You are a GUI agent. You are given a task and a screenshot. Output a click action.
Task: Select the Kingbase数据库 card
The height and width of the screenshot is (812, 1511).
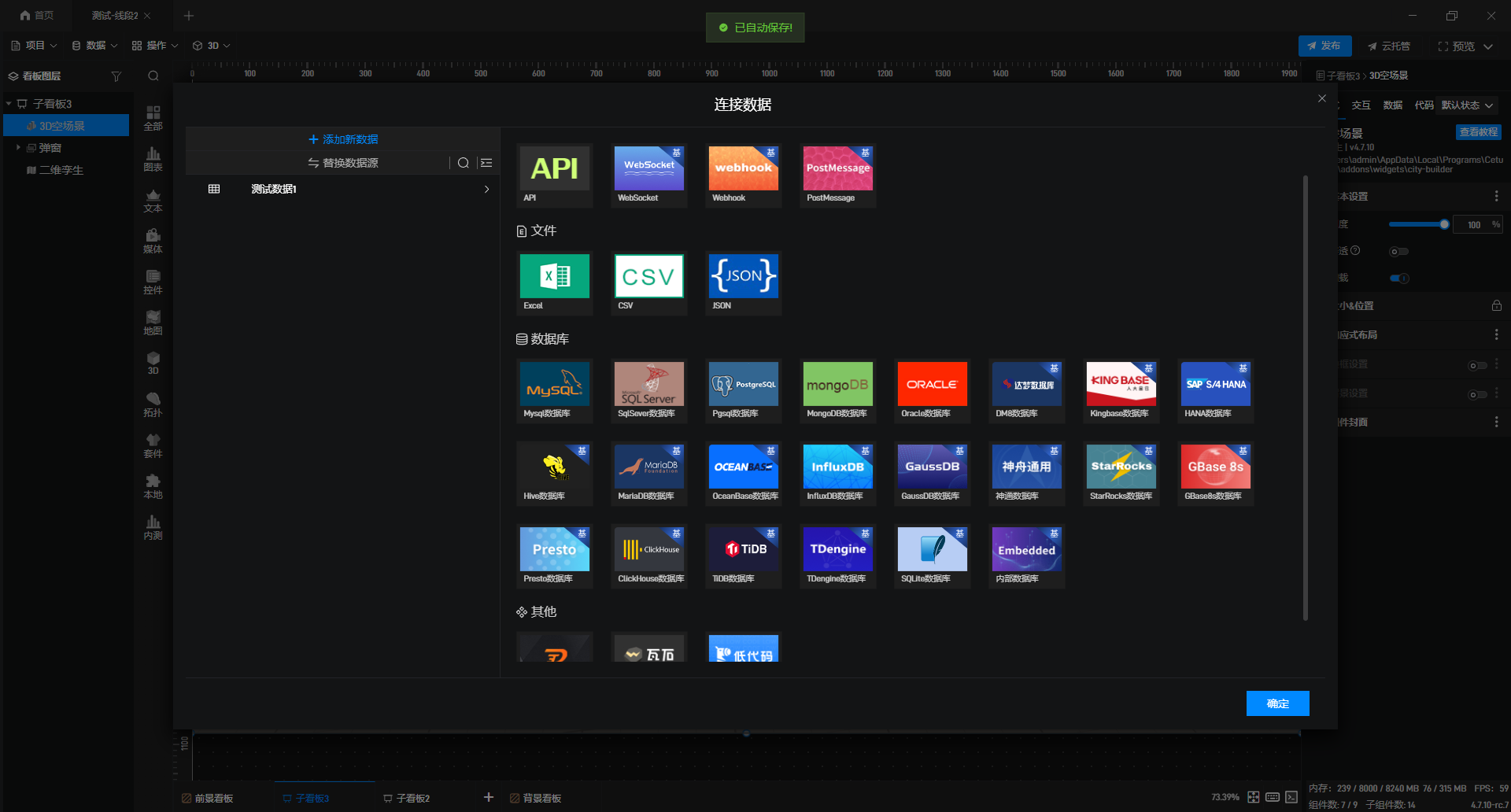tap(1121, 391)
